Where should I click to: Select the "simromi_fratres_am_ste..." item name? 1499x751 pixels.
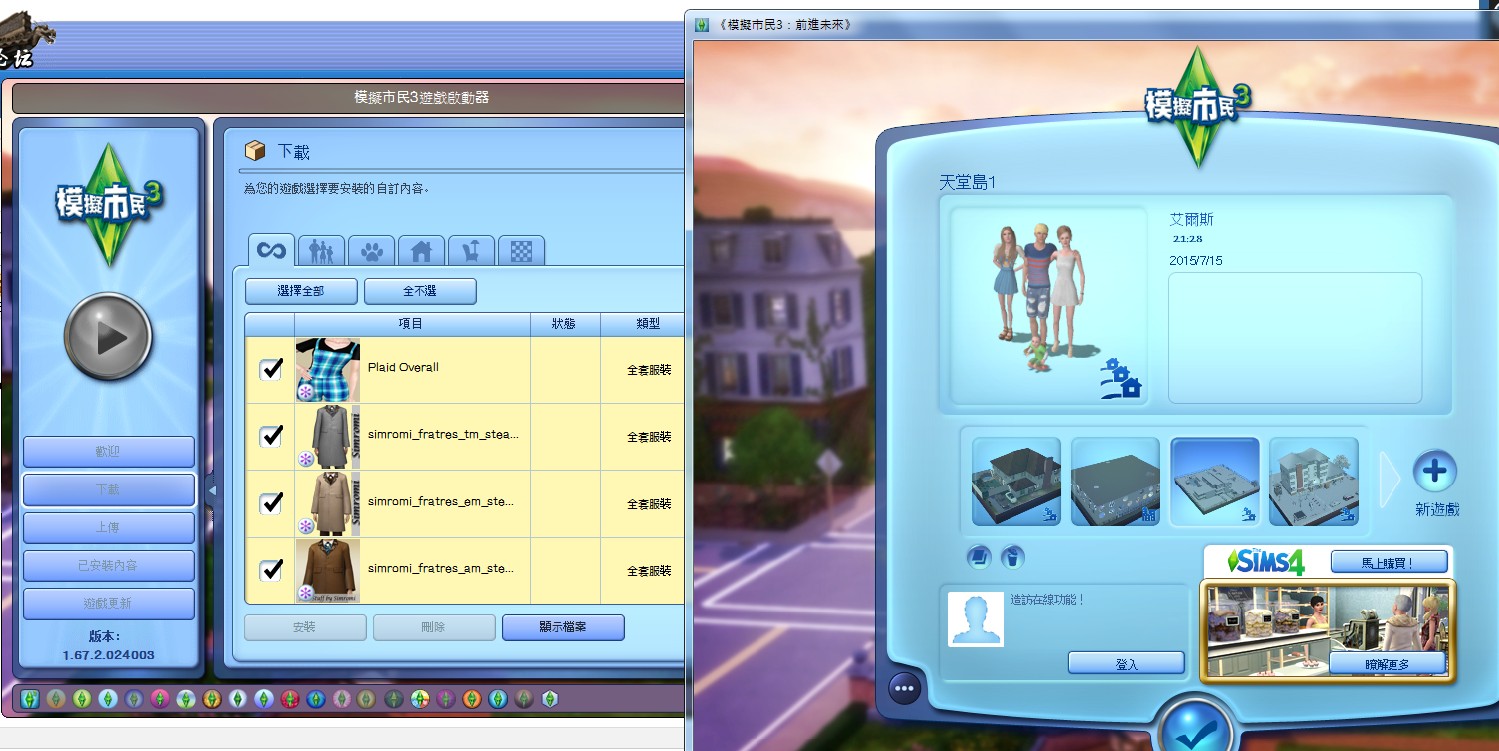(441, 568)
